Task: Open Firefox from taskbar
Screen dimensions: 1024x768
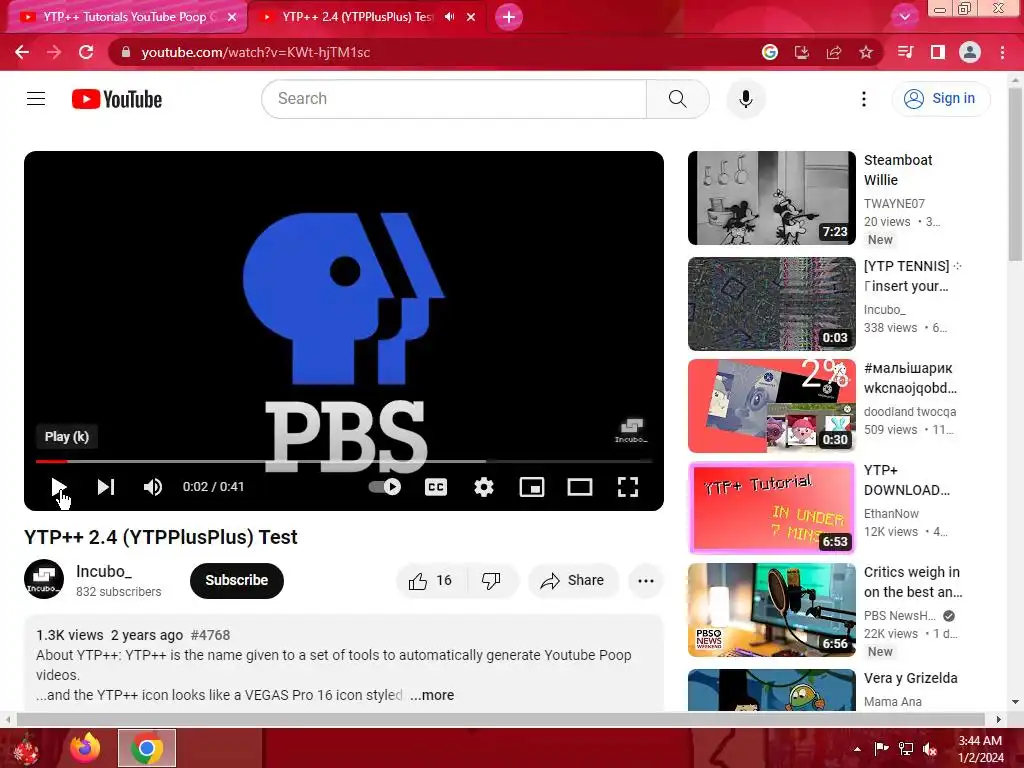Action: 86,748
